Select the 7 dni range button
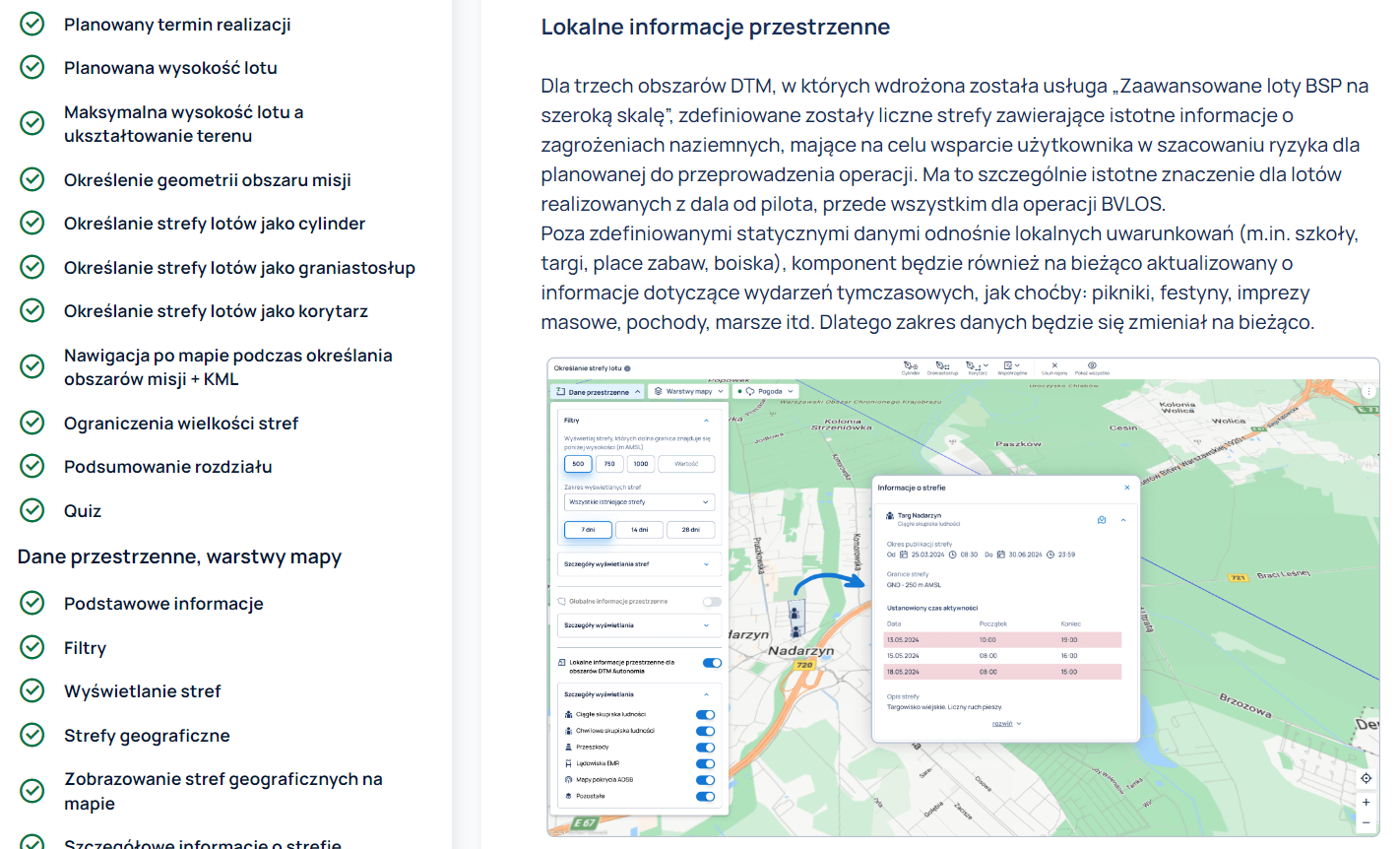This screenshot has height=849, width=1400. click(588, 530)
